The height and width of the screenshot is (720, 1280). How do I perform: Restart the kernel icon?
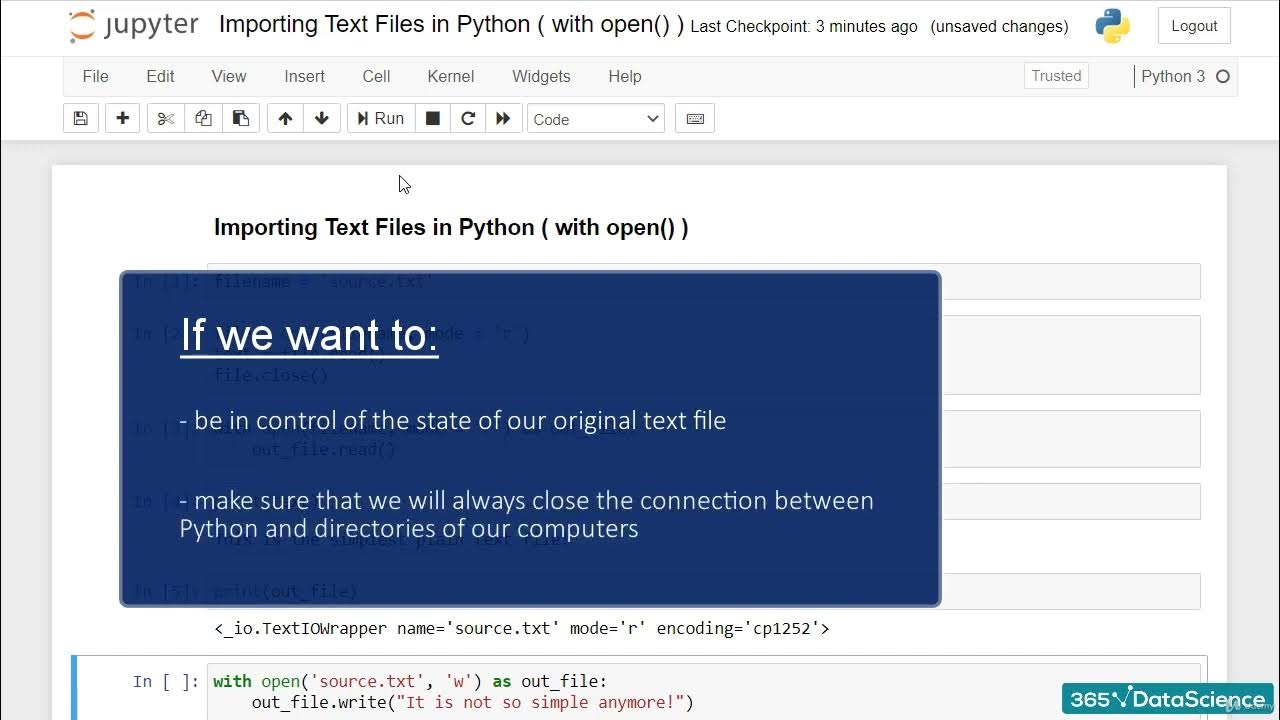(x=468, y=118)
